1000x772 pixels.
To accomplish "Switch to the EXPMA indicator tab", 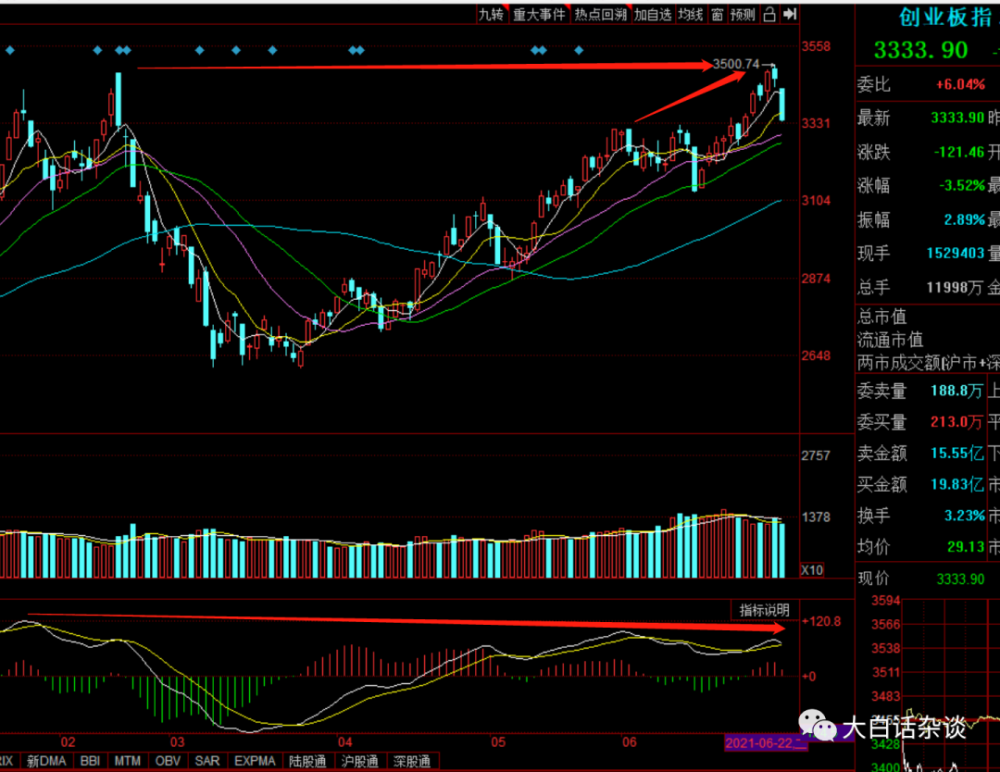I will [254, 761].
